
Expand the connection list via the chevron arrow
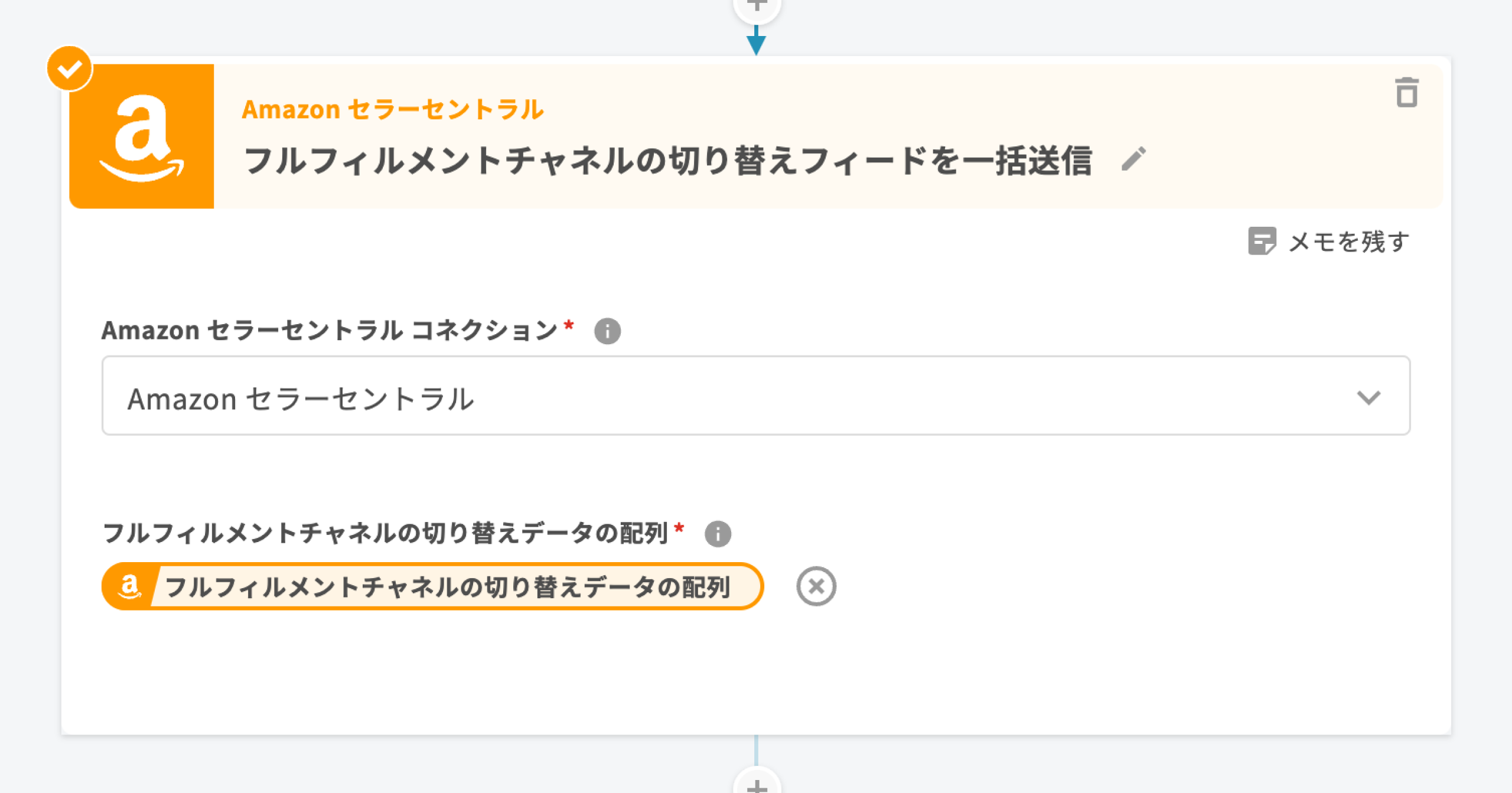pyautogui.click(x=1368, y=397)
